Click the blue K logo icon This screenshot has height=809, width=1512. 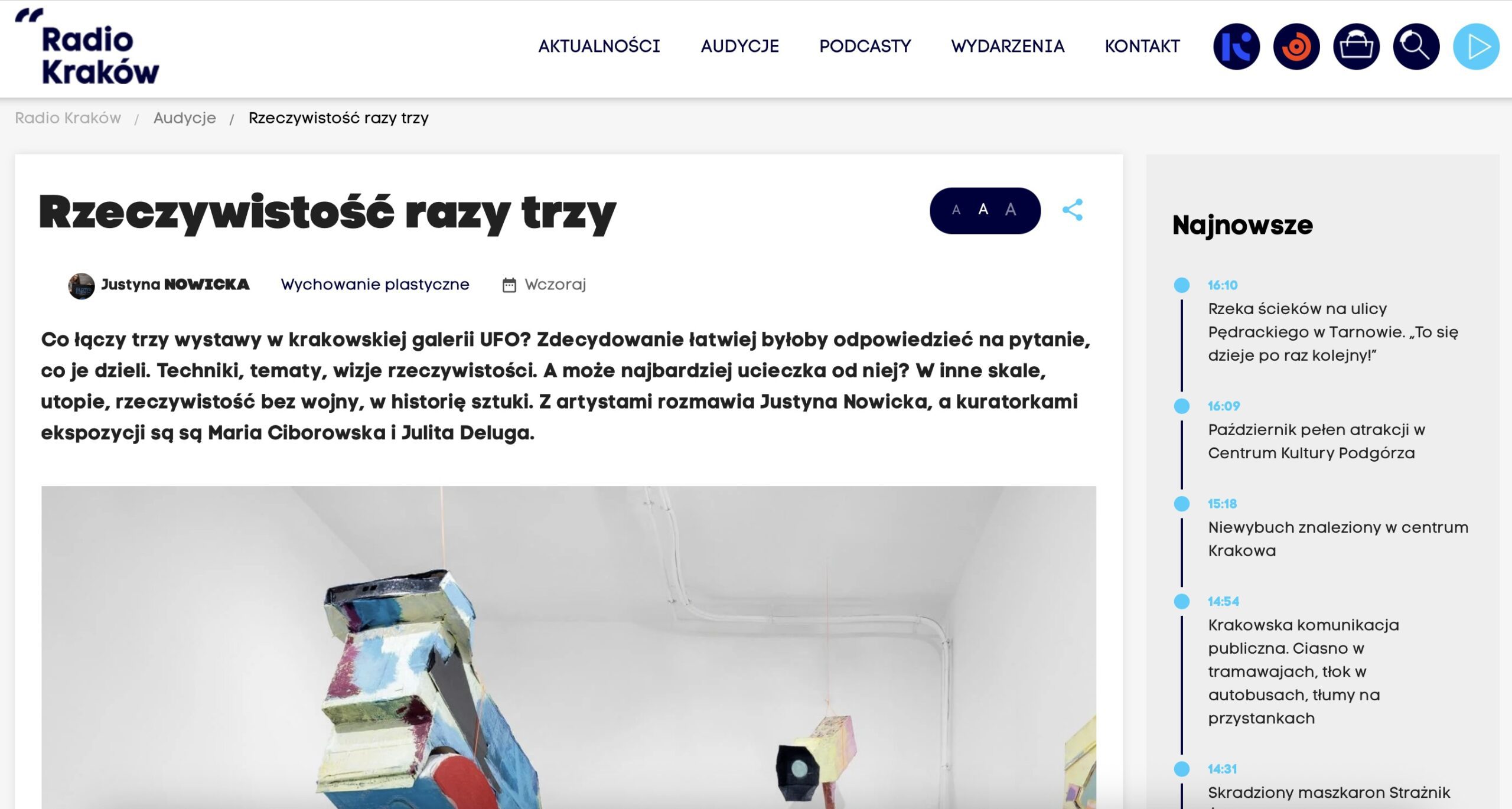(x=1236, y=47)
